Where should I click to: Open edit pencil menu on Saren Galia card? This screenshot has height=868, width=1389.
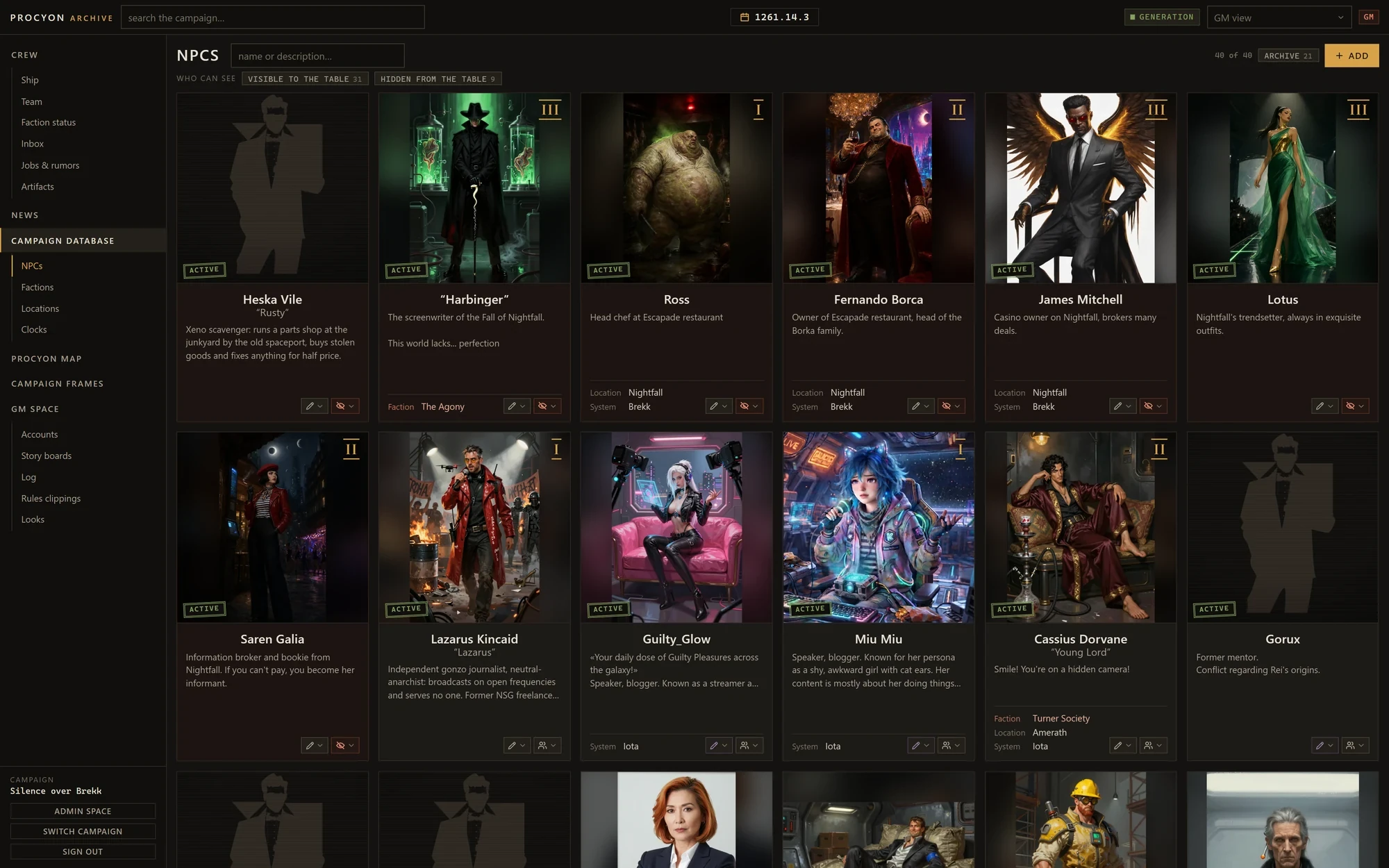(314, 746)
